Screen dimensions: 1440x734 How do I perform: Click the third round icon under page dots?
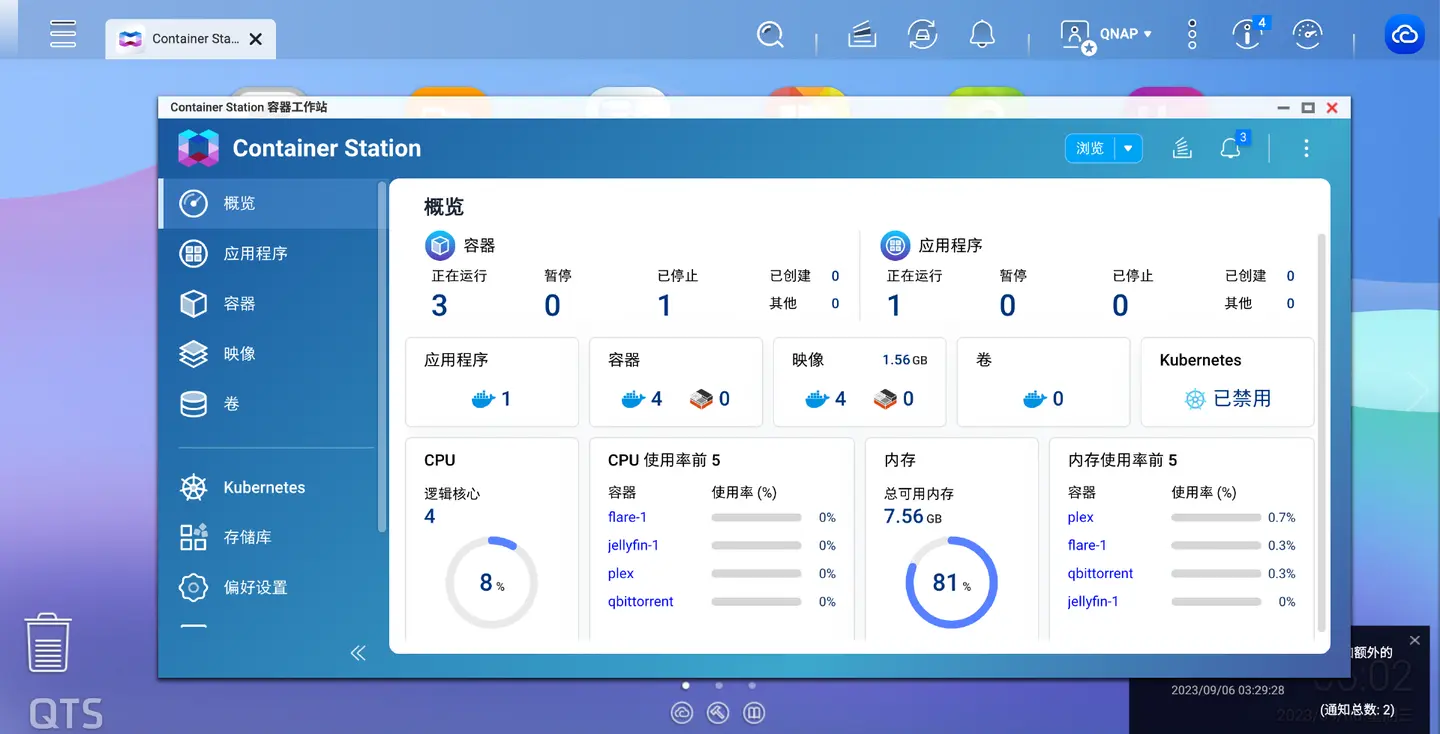754,713
